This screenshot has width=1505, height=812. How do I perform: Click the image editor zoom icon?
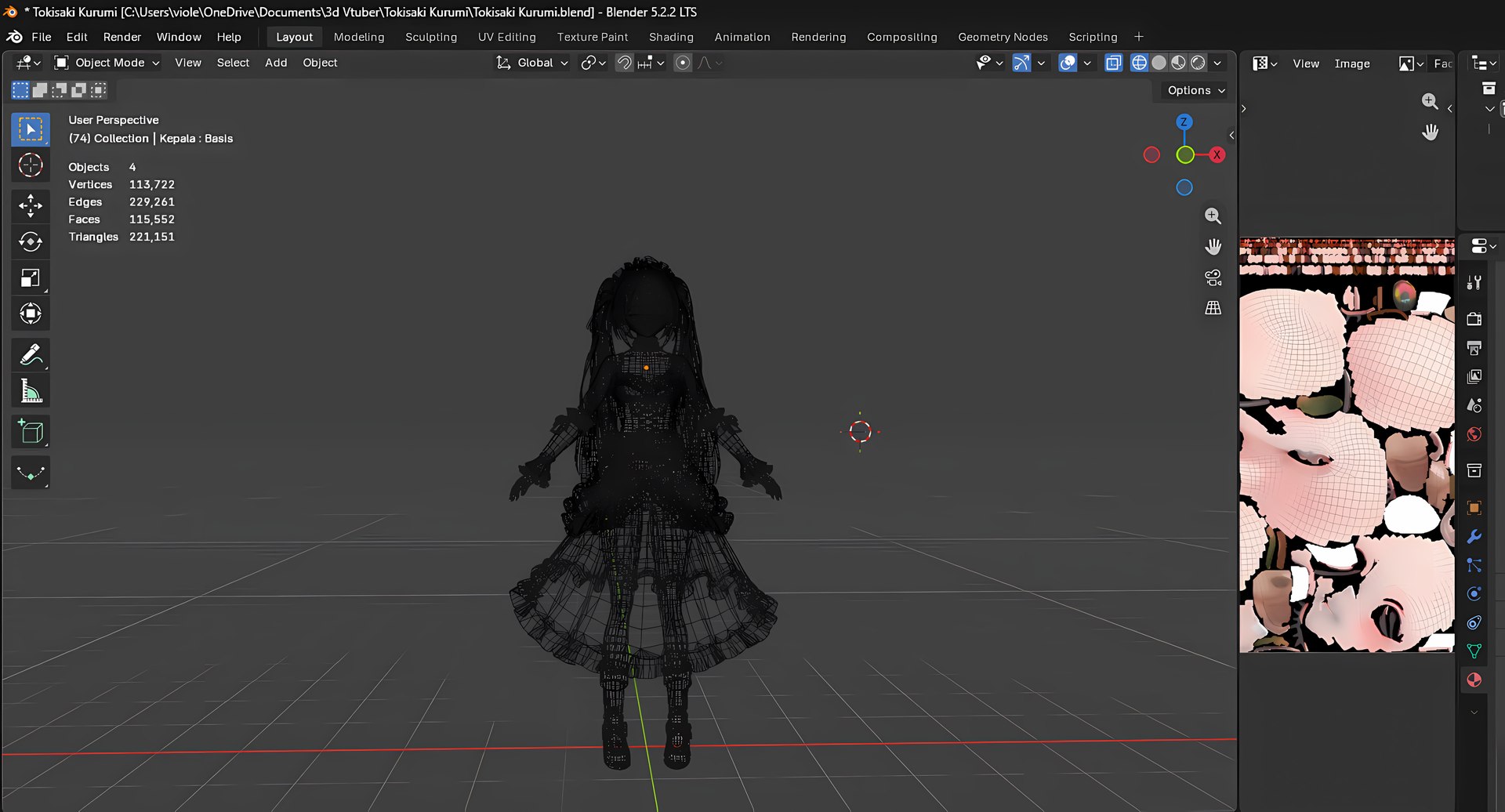[x=1430, y=101]
